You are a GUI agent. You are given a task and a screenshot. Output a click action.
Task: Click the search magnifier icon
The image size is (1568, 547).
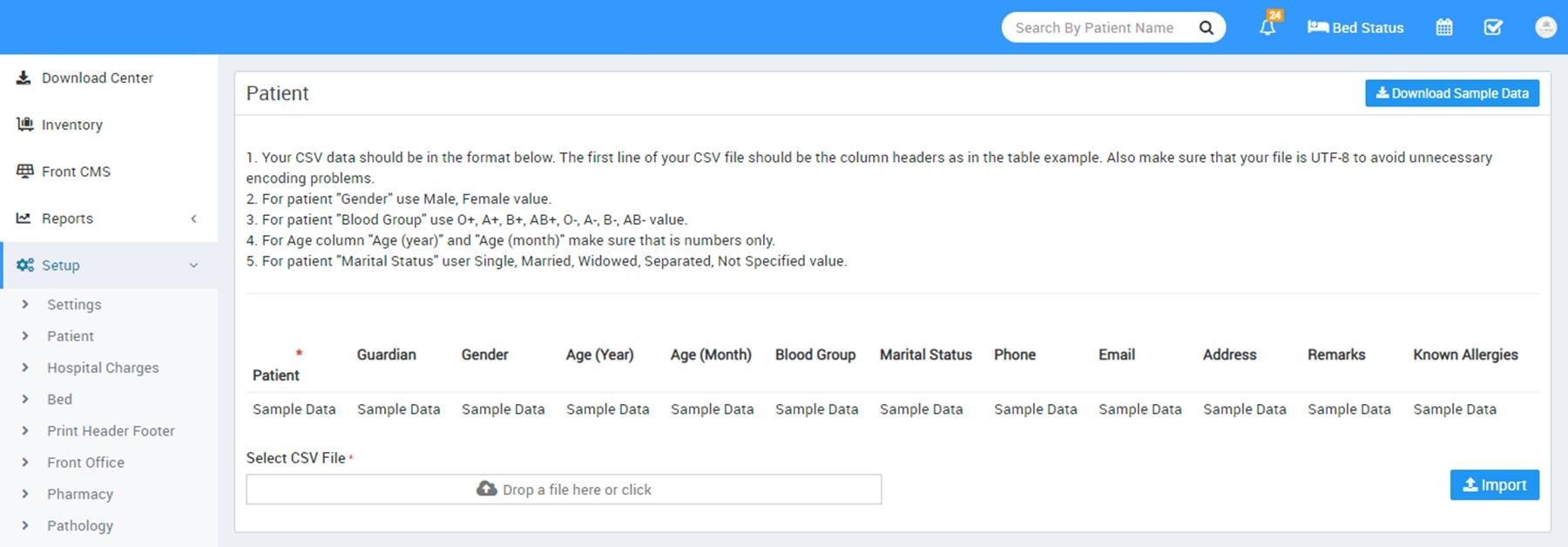1206,27
